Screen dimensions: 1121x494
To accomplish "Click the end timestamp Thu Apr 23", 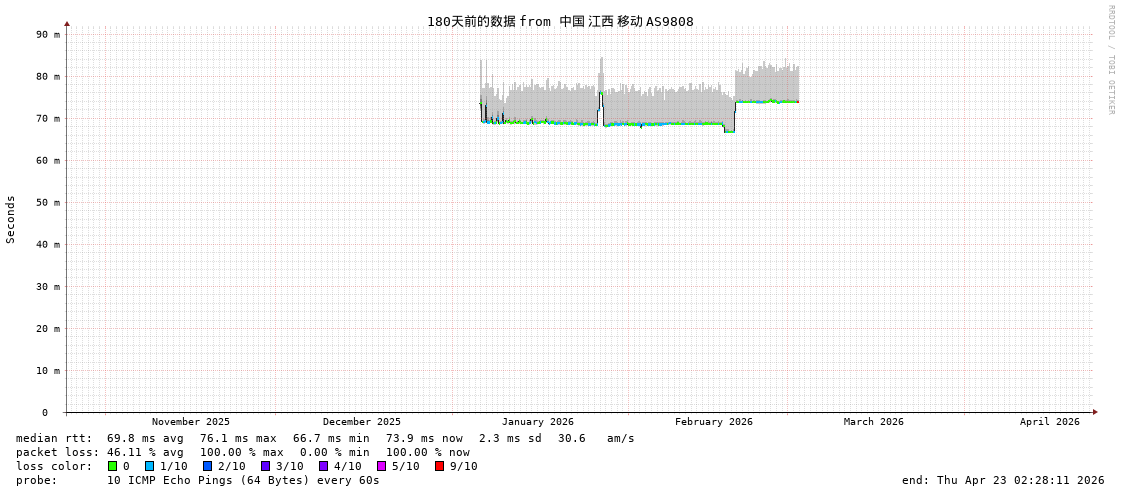I will [1002, 480].
